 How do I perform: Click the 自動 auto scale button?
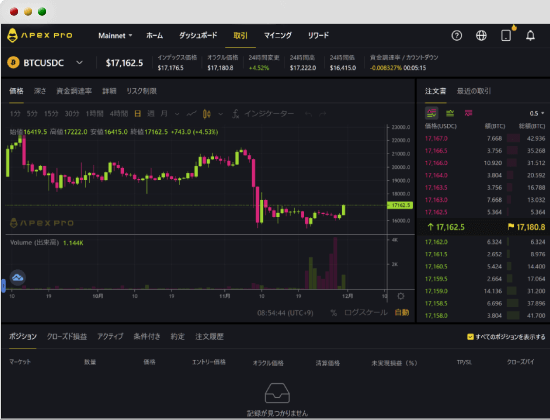402,312
